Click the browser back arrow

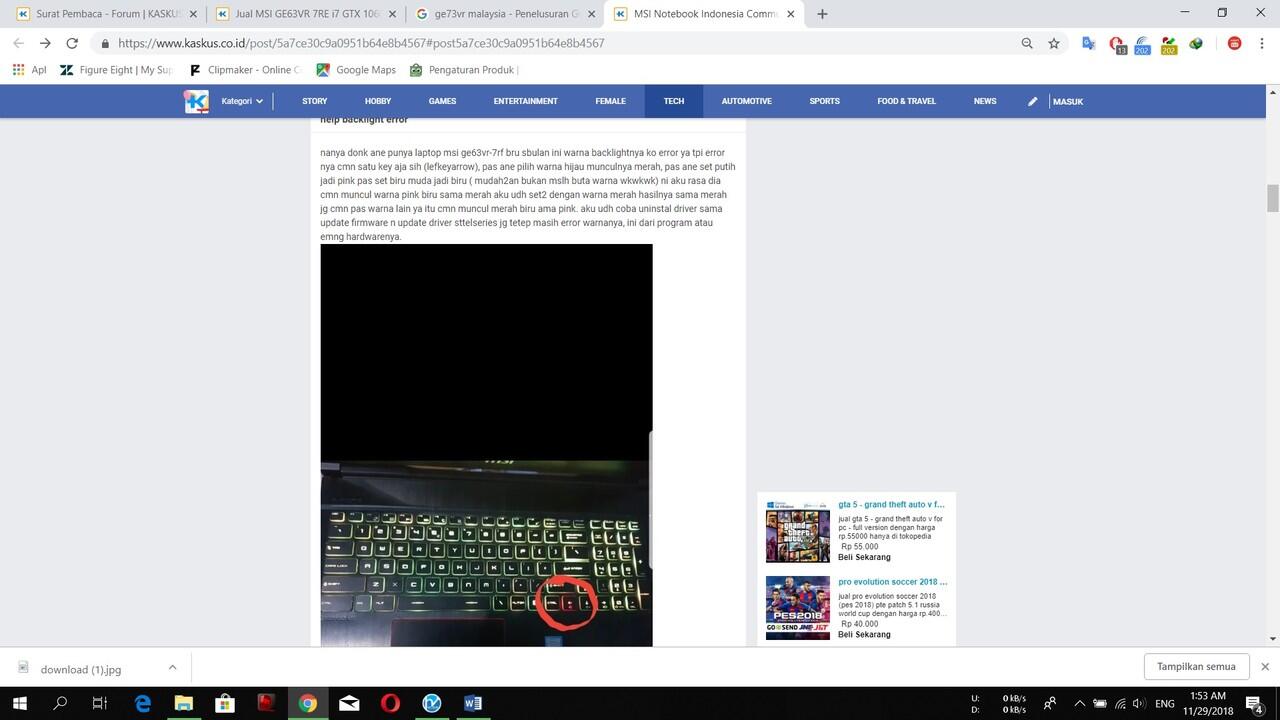pyautogui.click(x=18, y=43)
